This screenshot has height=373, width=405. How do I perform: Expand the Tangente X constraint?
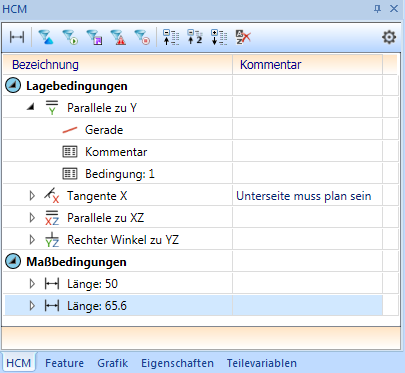coord(32,196)
